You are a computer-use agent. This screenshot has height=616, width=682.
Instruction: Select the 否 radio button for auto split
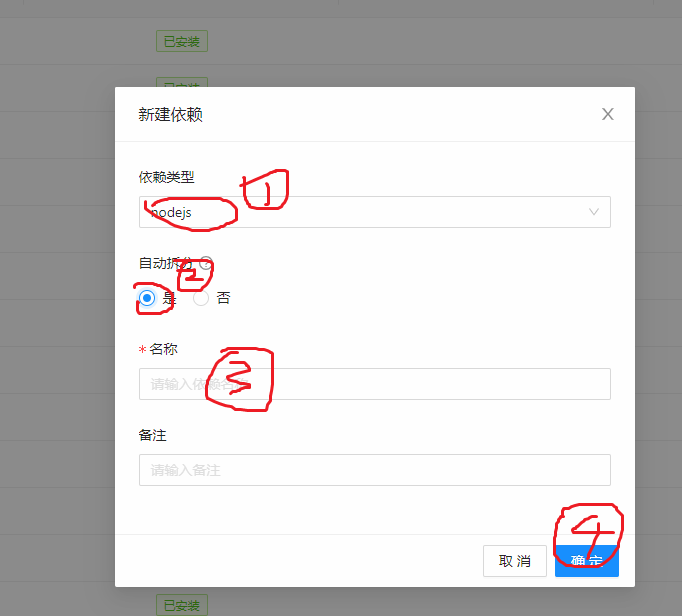(x=201, y=298)
